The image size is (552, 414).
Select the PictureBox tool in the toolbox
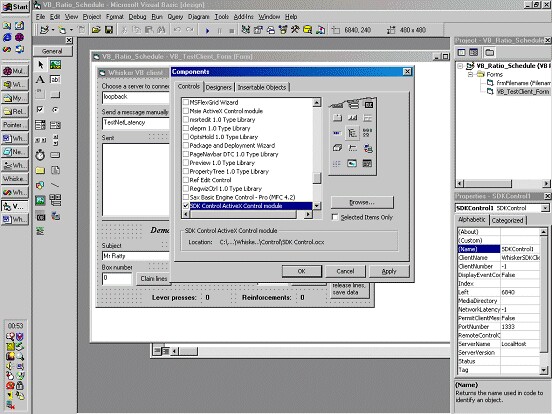[55, 65]
